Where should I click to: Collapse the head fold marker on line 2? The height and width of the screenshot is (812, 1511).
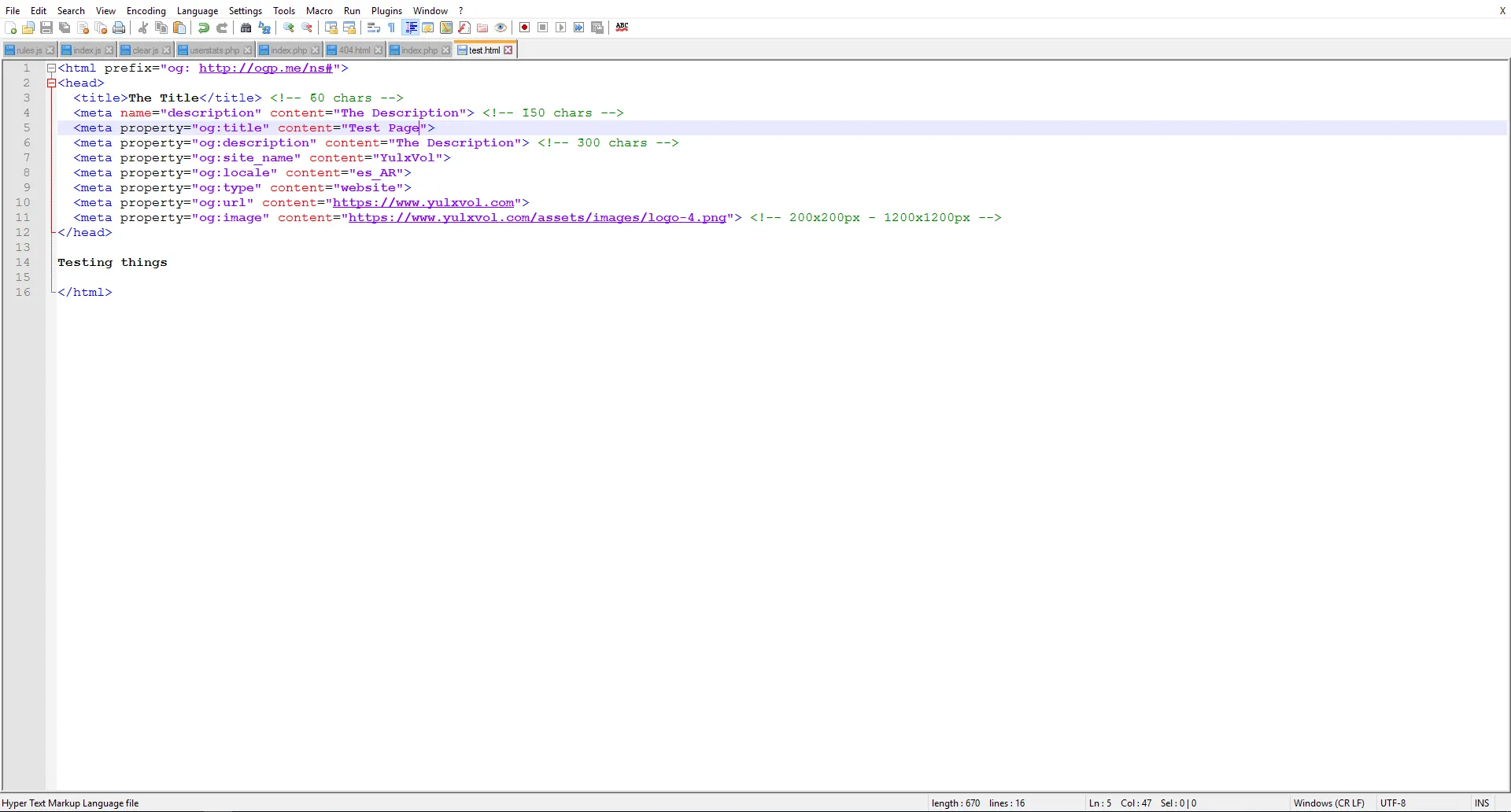pos(51,83)
